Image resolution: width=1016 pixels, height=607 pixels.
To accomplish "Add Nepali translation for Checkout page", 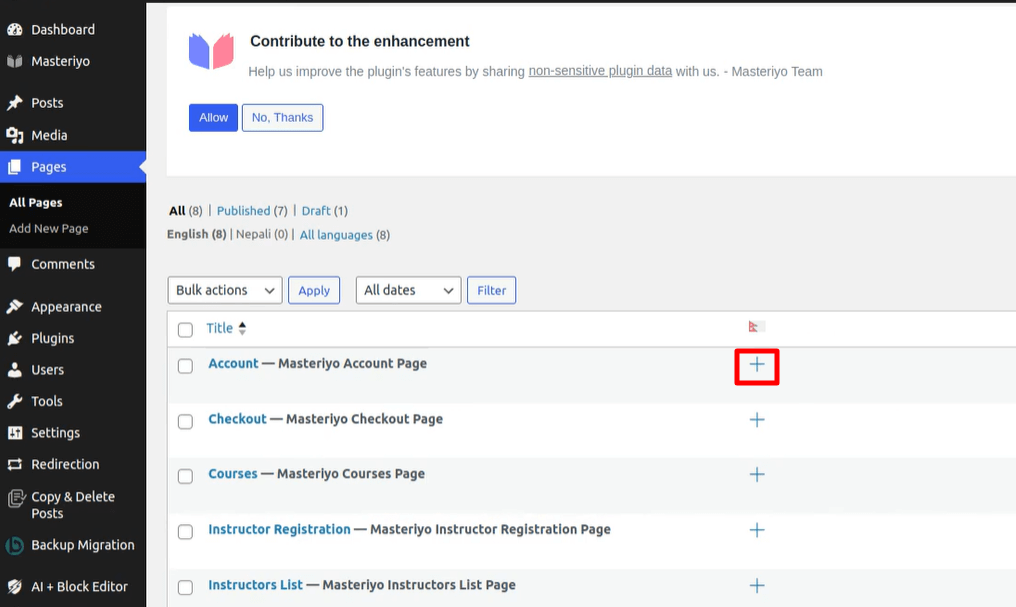I will pyautogui.click(x=756, y=420).
